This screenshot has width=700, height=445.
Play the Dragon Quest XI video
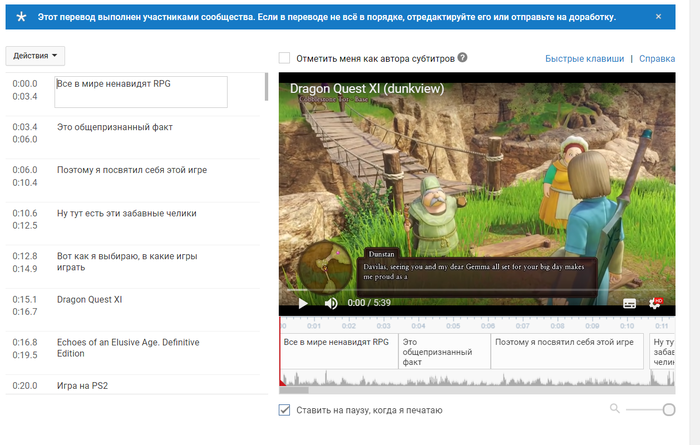point(303,303)
